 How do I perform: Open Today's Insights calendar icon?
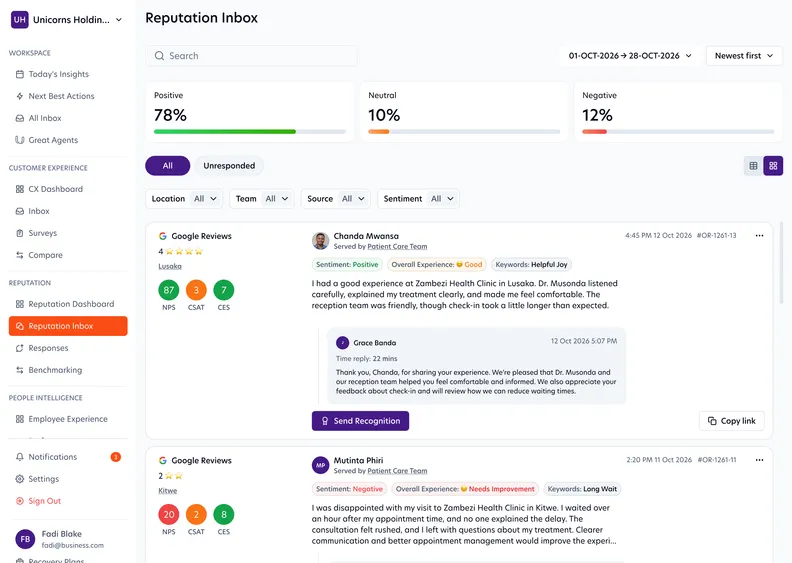tap(20, 74)
